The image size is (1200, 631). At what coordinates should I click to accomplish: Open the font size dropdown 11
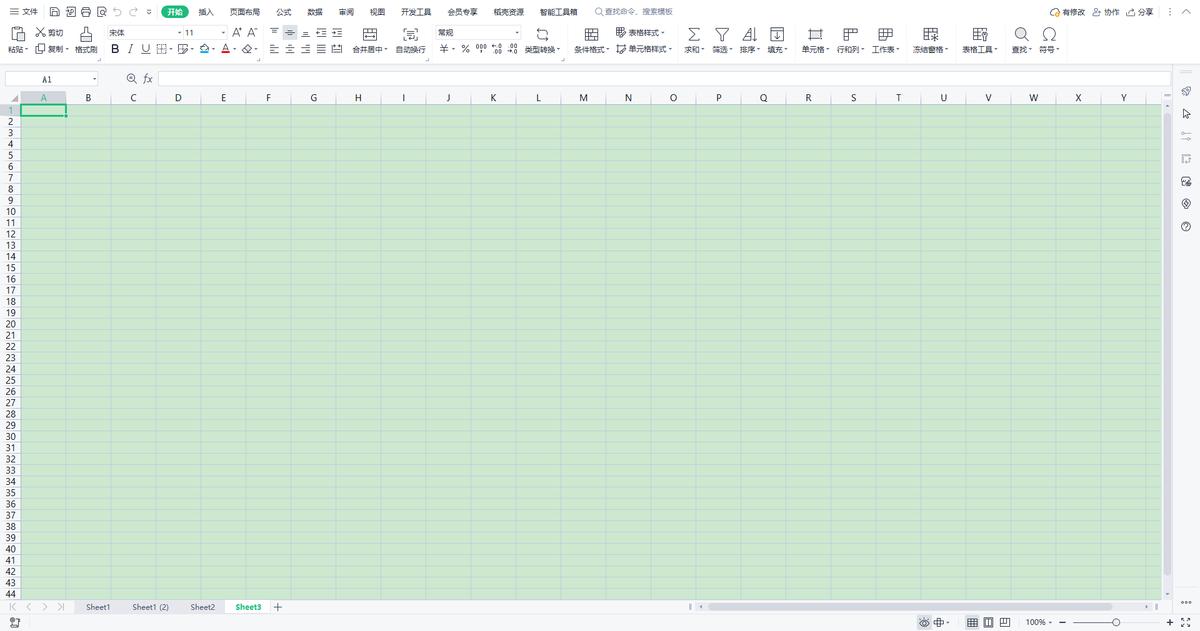(223, 33)
